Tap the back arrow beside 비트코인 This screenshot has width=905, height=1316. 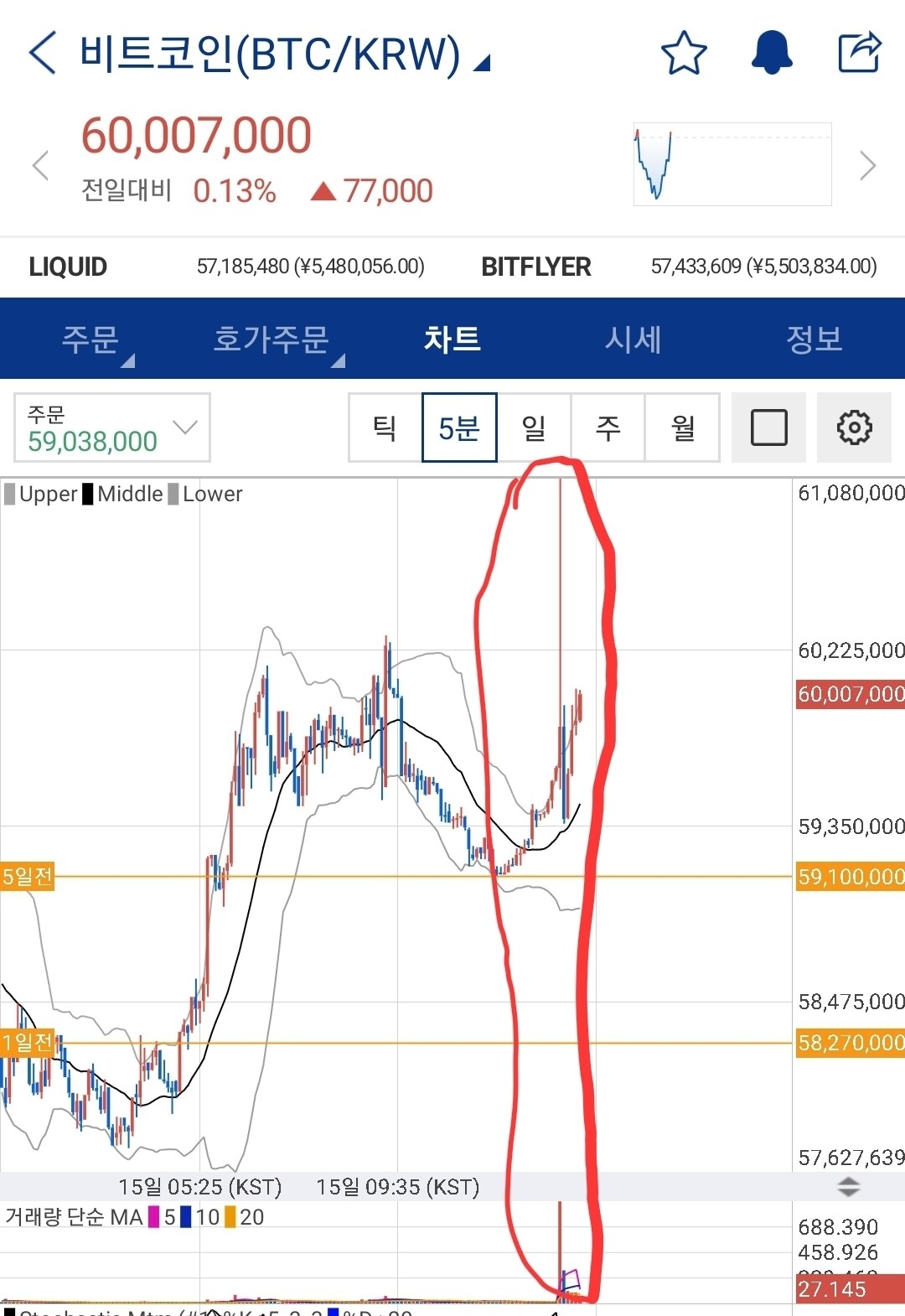43,53
